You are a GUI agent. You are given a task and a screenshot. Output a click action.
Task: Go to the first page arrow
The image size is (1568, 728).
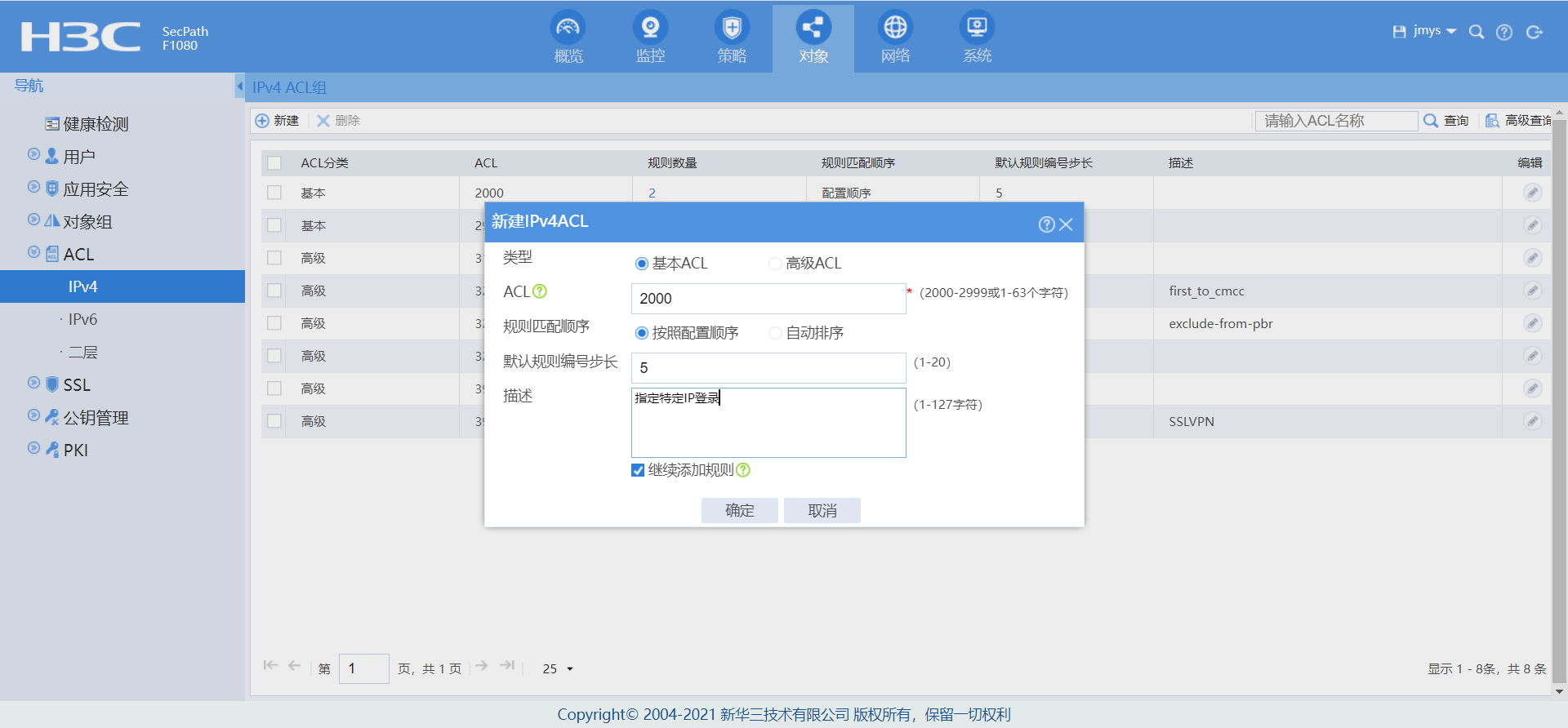pos(270,666)
